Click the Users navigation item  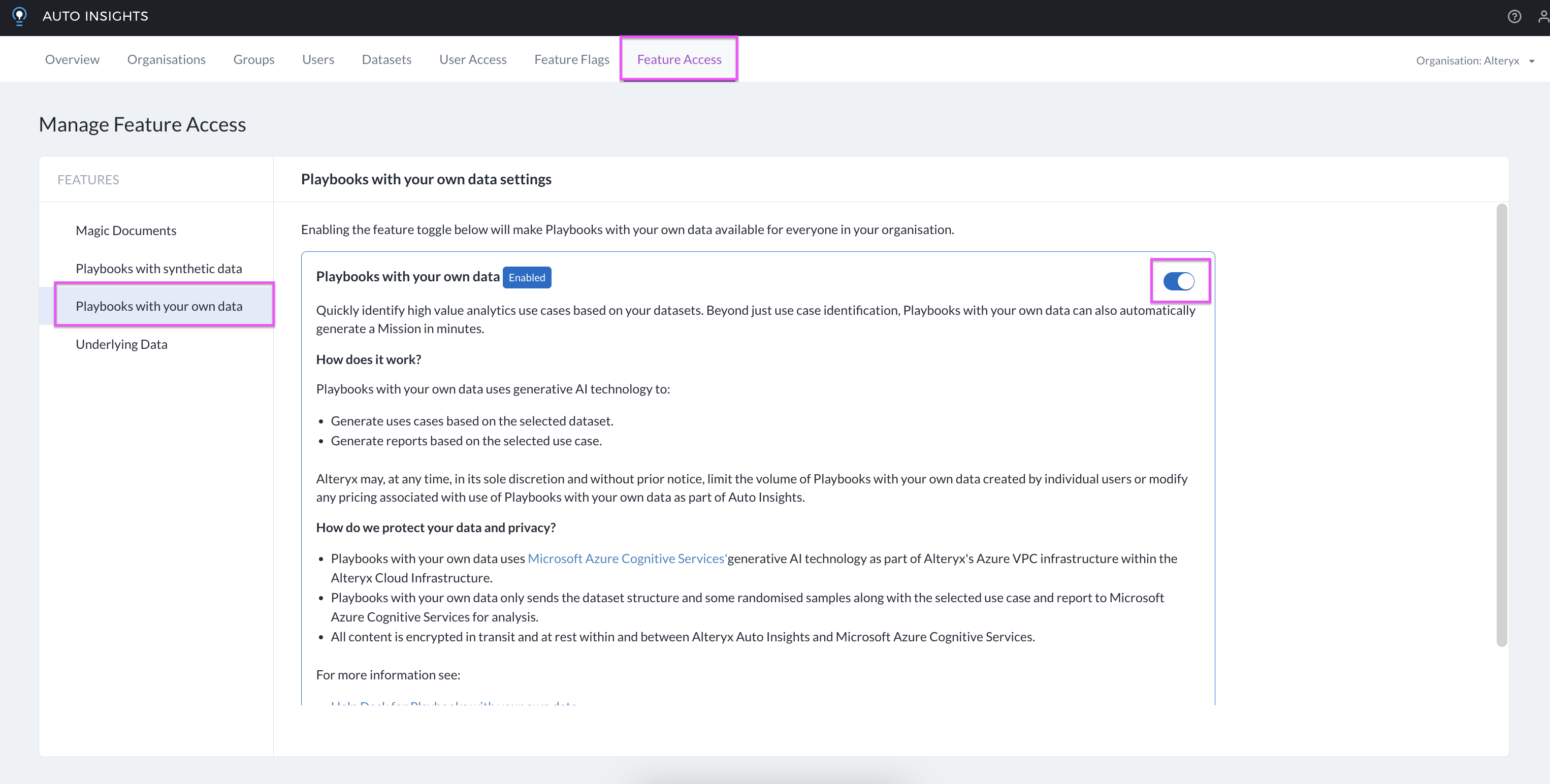tap(318, 58)
